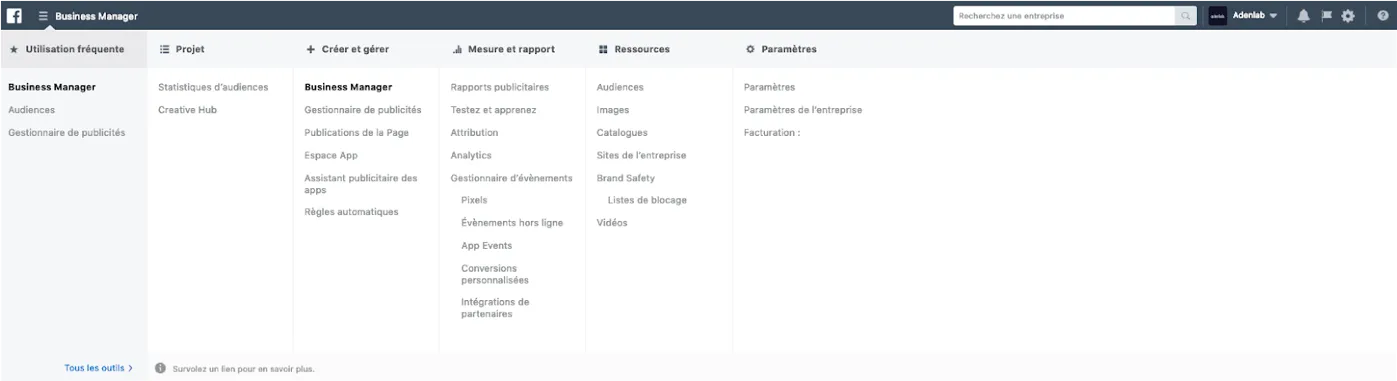The width and height of the screenshot is (1397, 381).
Task: Focus the Recherchez une entreprise field
Action: (1064, 16)
